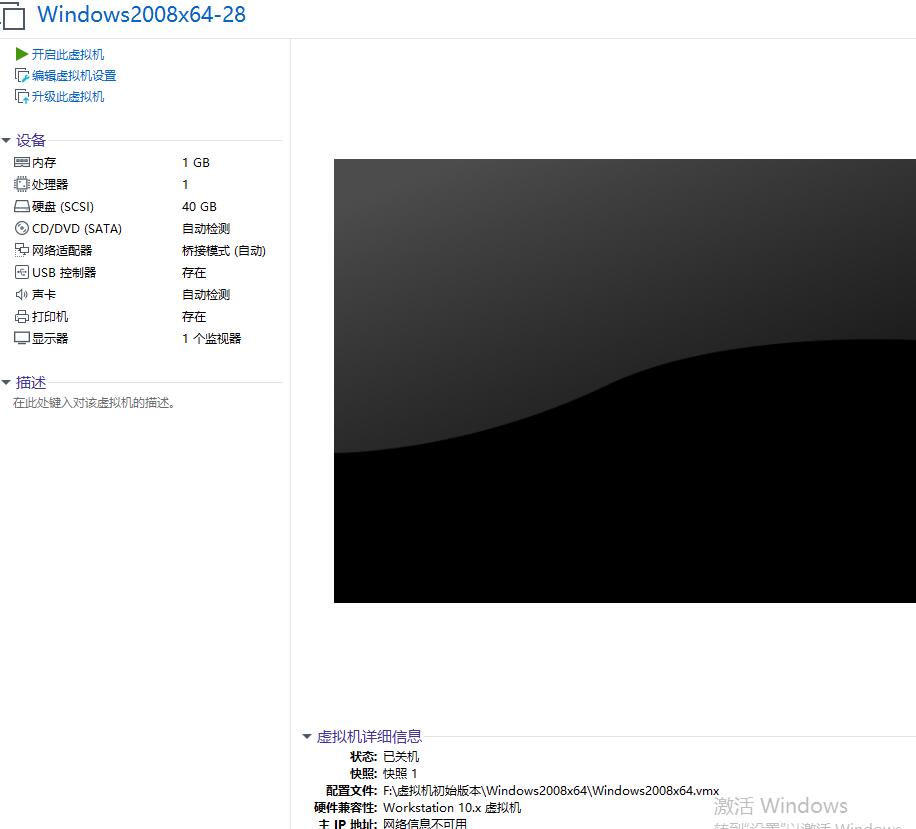Click the 快照 value 快照 1
The height and width of the screenshot is (829, 916).
click(x=400, y=773)
